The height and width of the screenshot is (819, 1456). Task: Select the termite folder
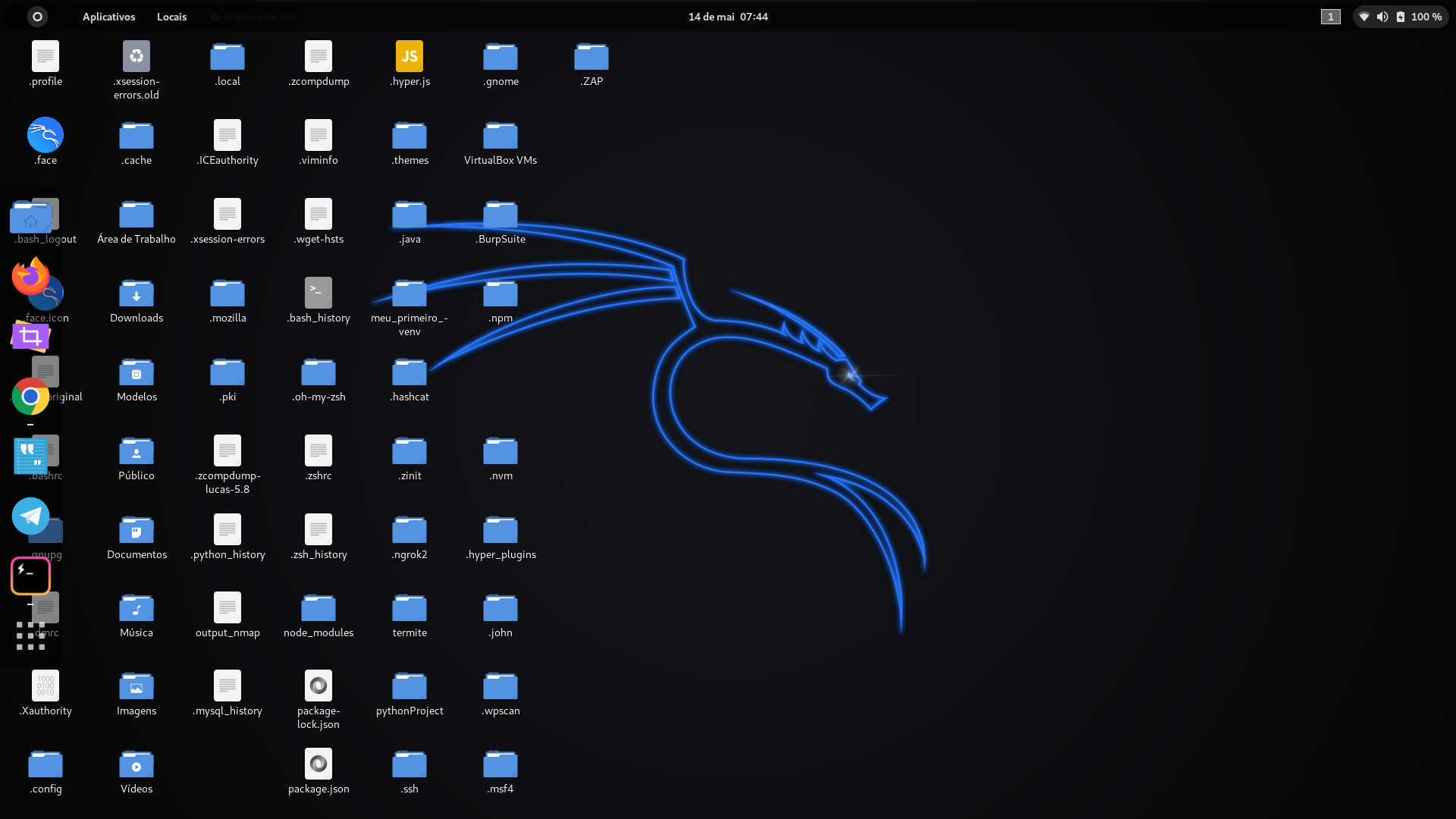[409, 607]
